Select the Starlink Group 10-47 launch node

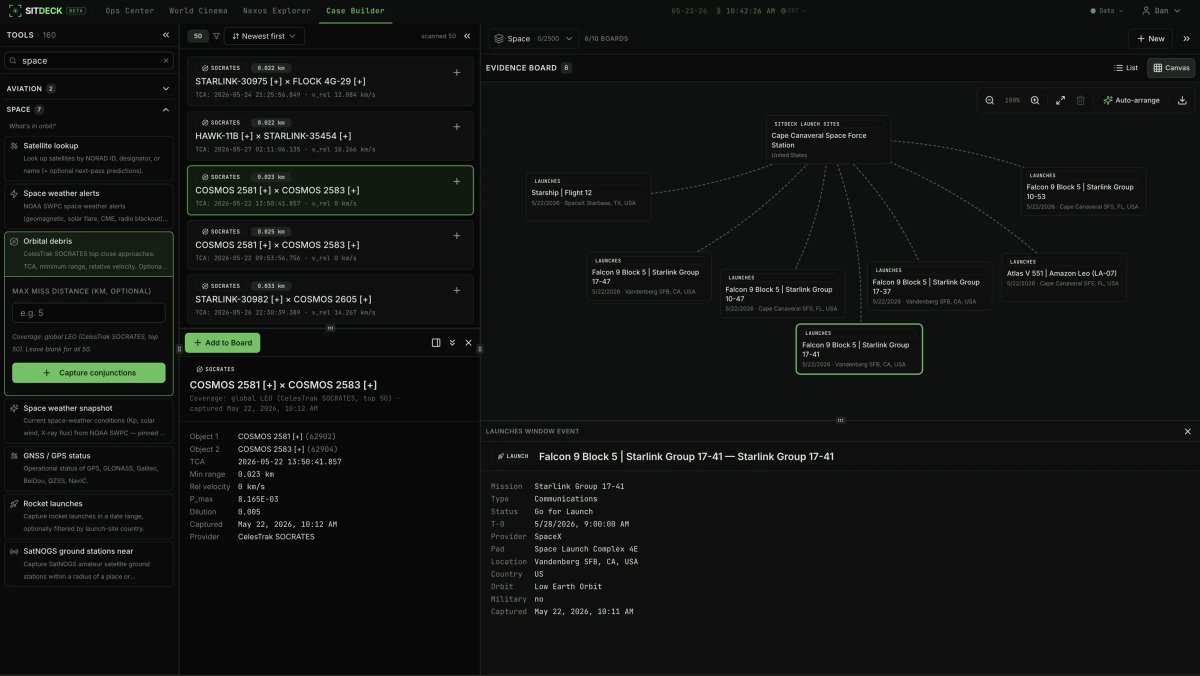[782, 294]
